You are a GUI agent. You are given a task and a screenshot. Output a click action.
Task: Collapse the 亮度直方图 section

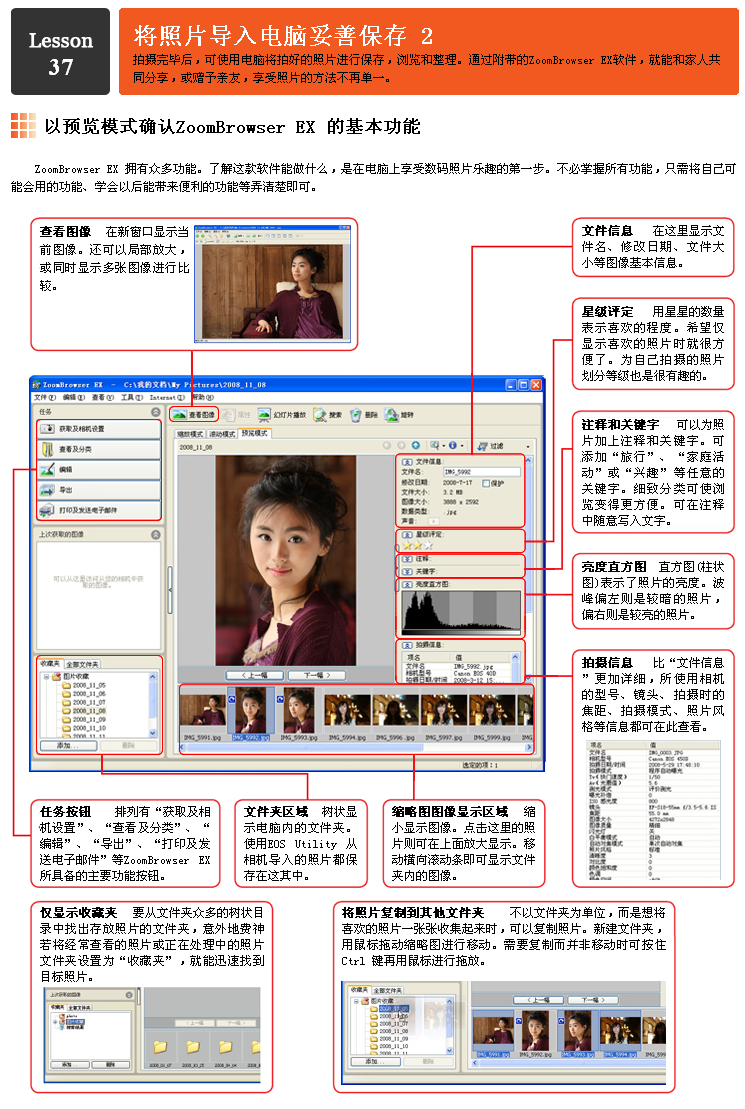coord(408,584)
